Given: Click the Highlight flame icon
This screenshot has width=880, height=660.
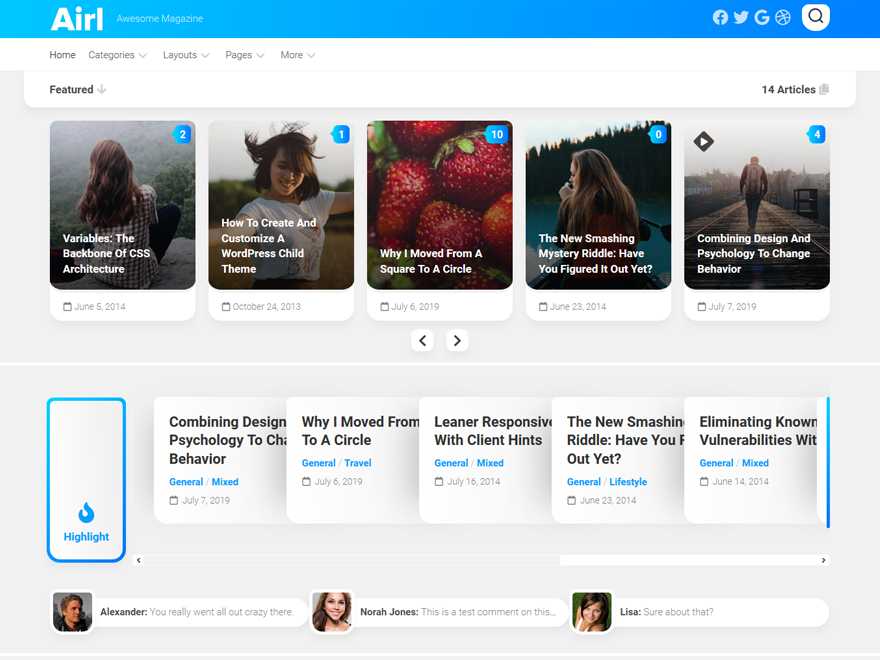Looking at the screenshot, I should coord(86,513).
